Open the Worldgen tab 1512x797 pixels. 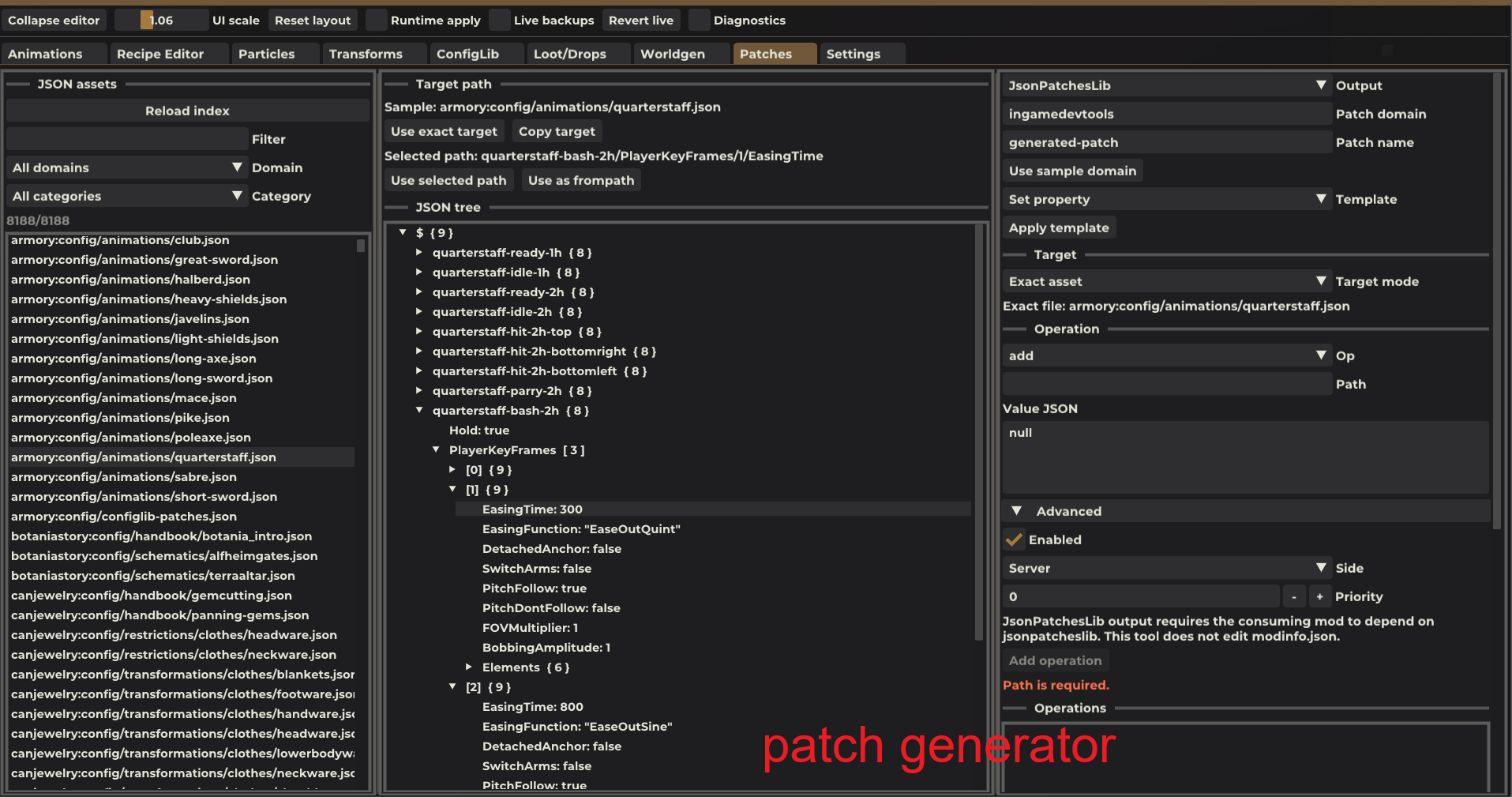[681, 54]
